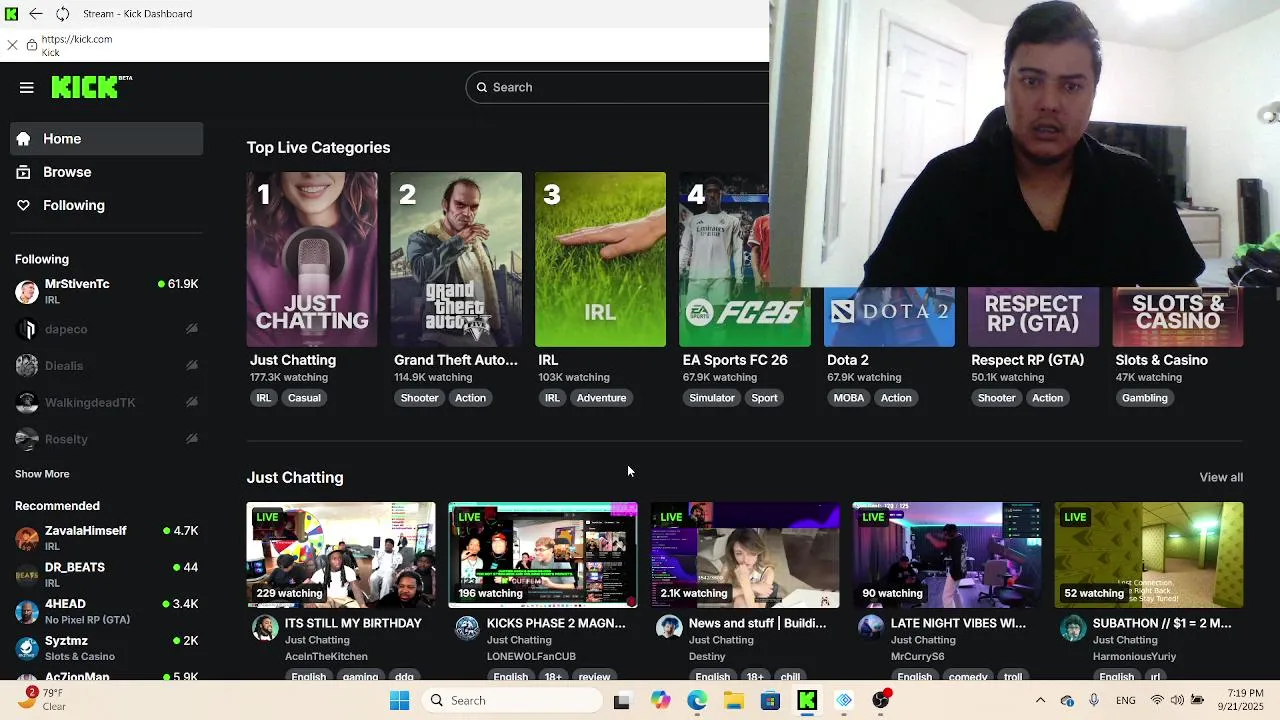
Task: Click Diealis's avatar in Following list
Action: pos(27,366)
